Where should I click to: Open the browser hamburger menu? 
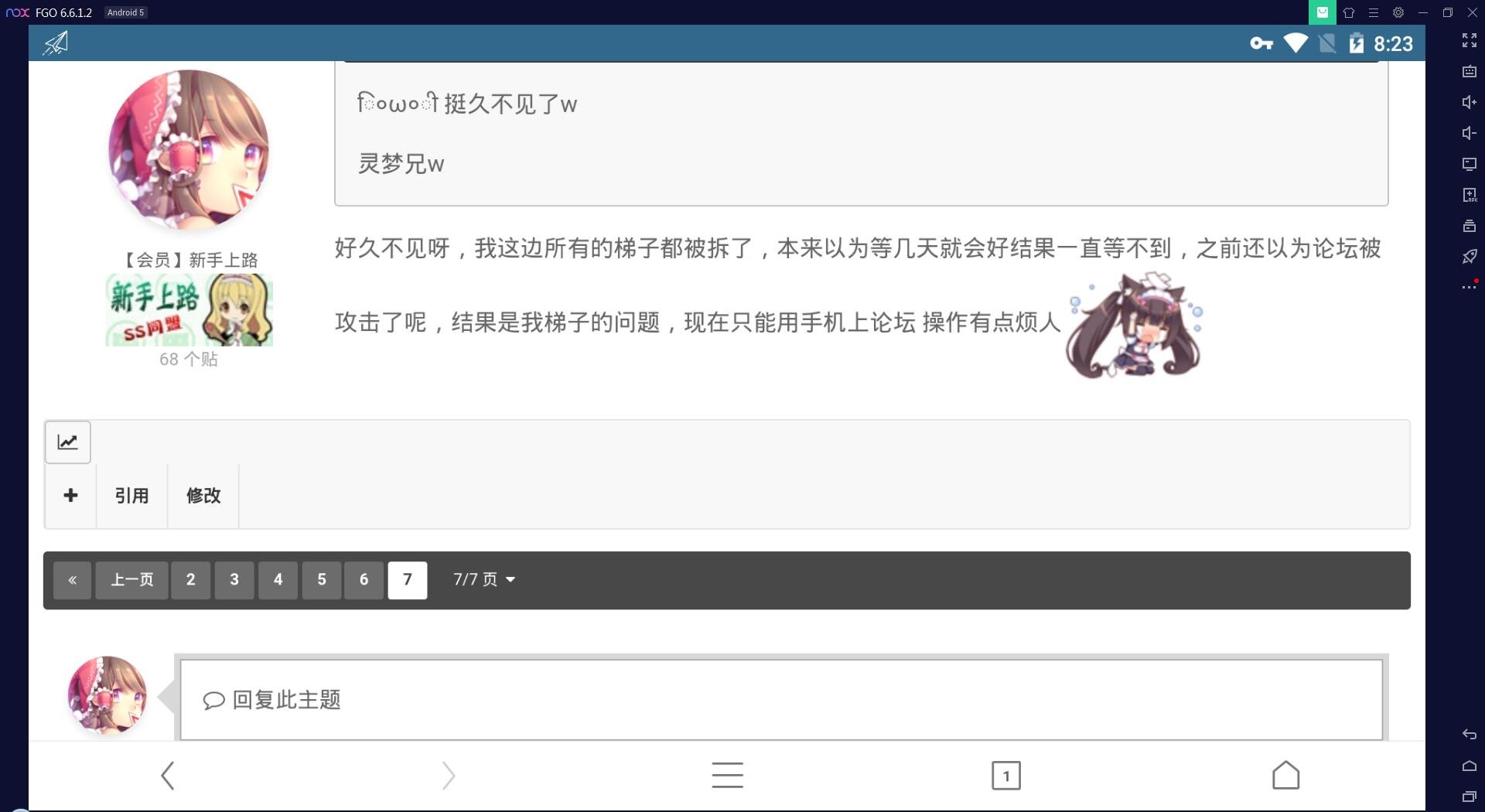coord(727,776)
